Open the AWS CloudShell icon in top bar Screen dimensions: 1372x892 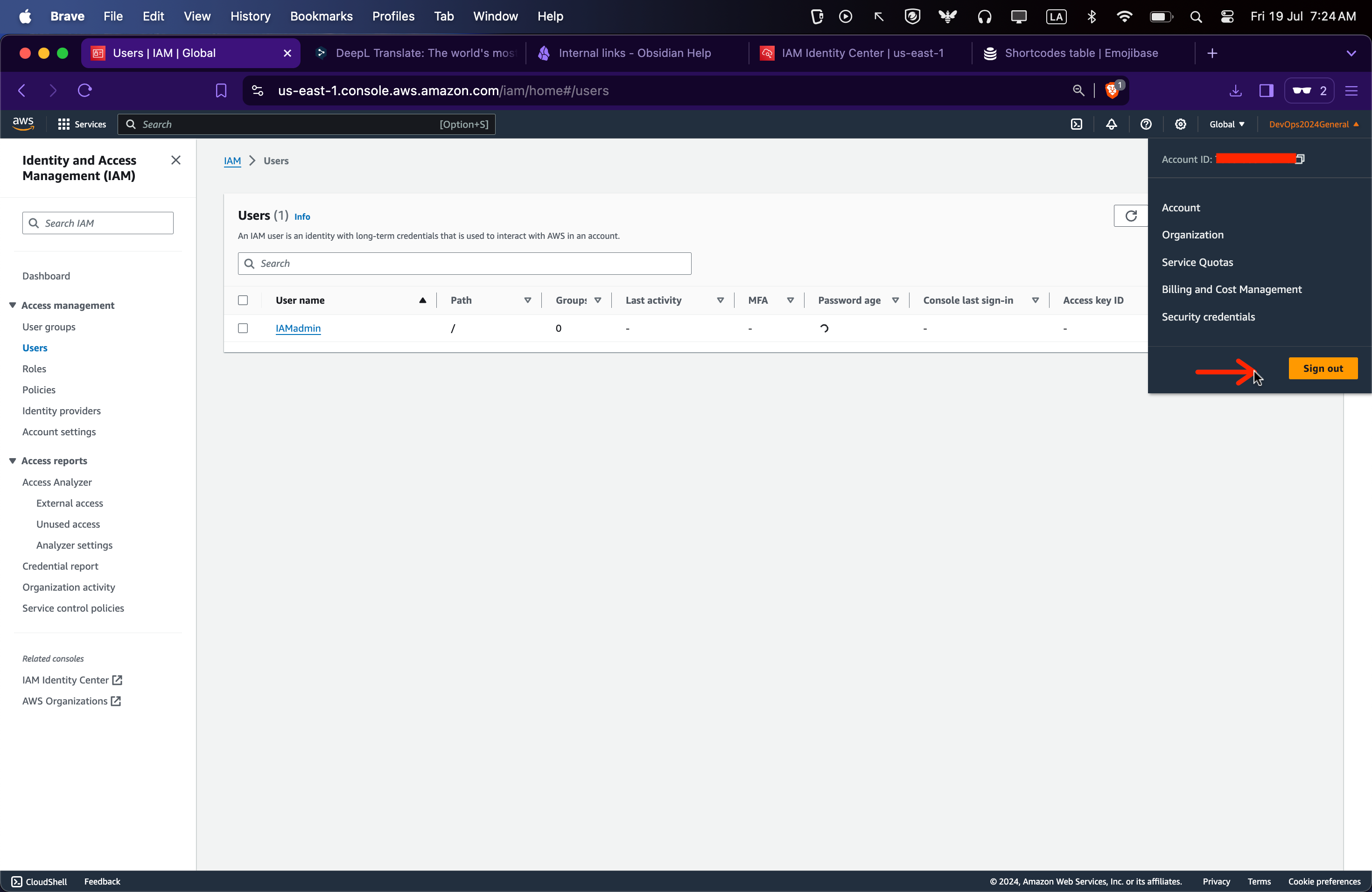[1076, 125]
